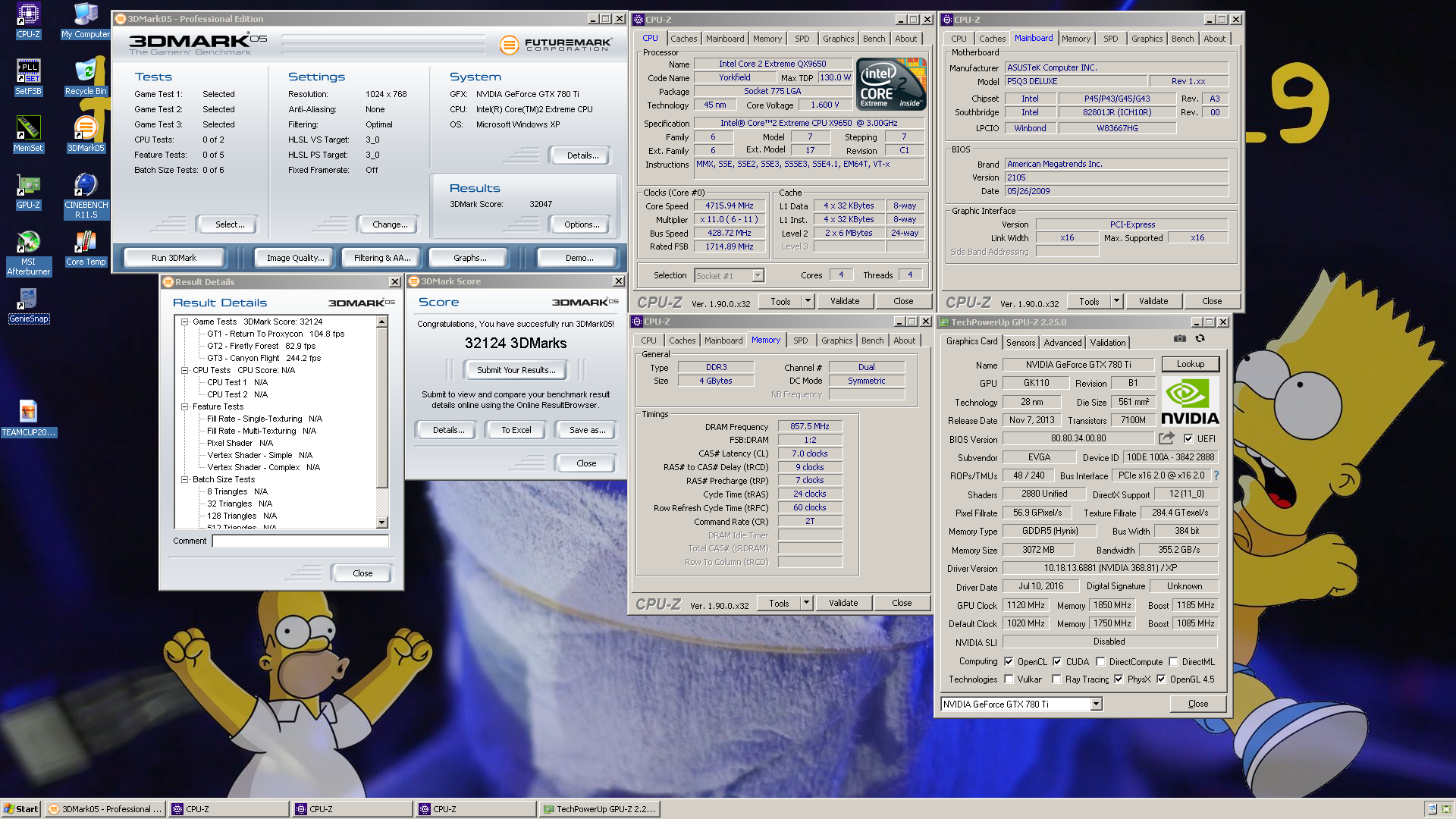Click Submit Your Results button

click(516, 370)
